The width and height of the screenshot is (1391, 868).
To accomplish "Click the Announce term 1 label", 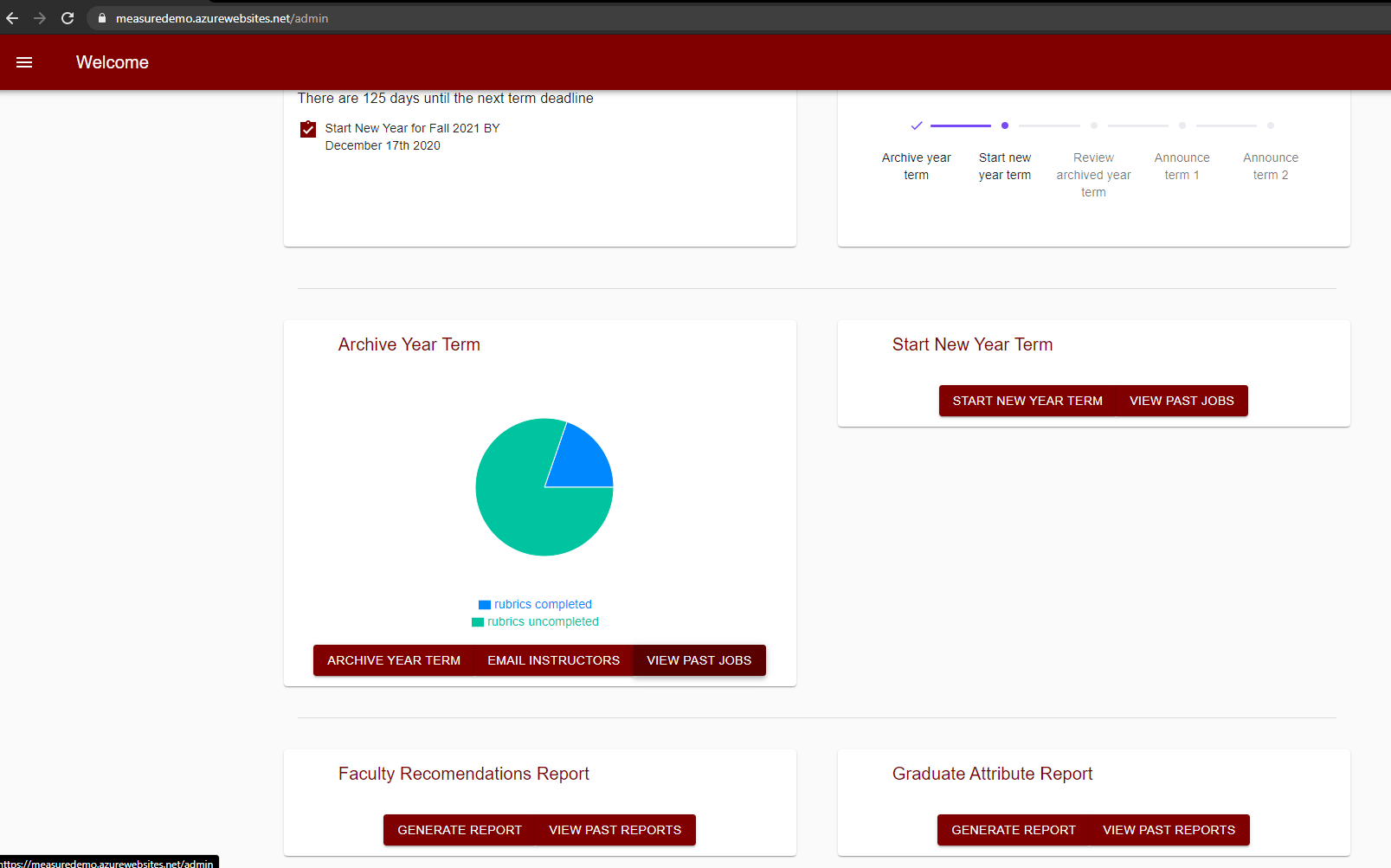I will point(1182,166).
